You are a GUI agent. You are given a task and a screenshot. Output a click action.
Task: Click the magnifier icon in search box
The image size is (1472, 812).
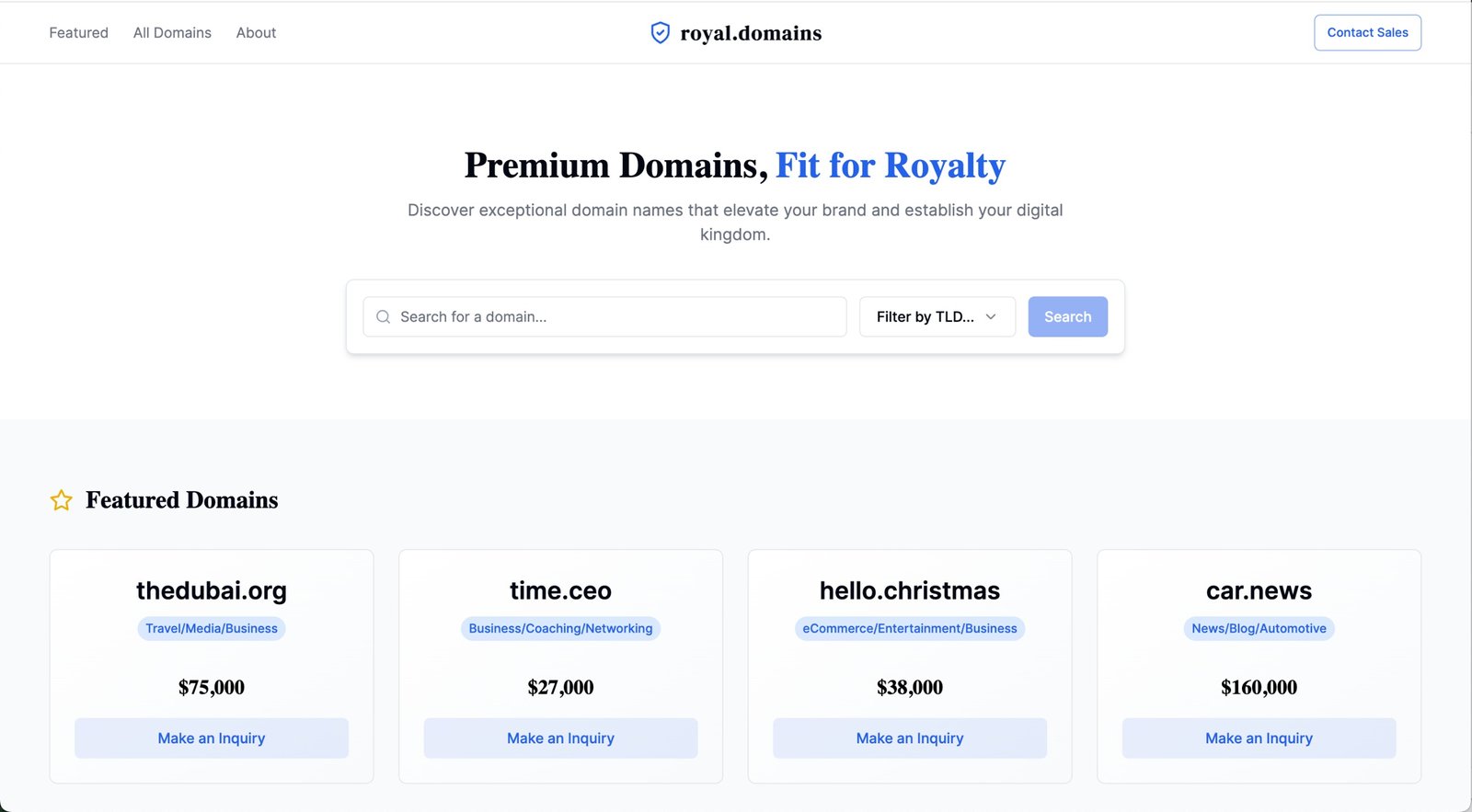click(384, 316)
